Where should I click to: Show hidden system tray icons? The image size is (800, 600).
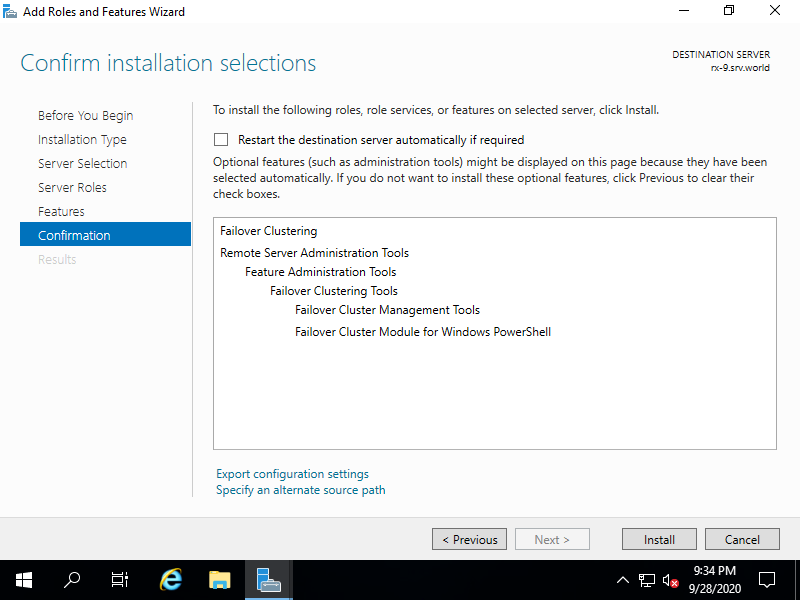(x=623, y=580)
